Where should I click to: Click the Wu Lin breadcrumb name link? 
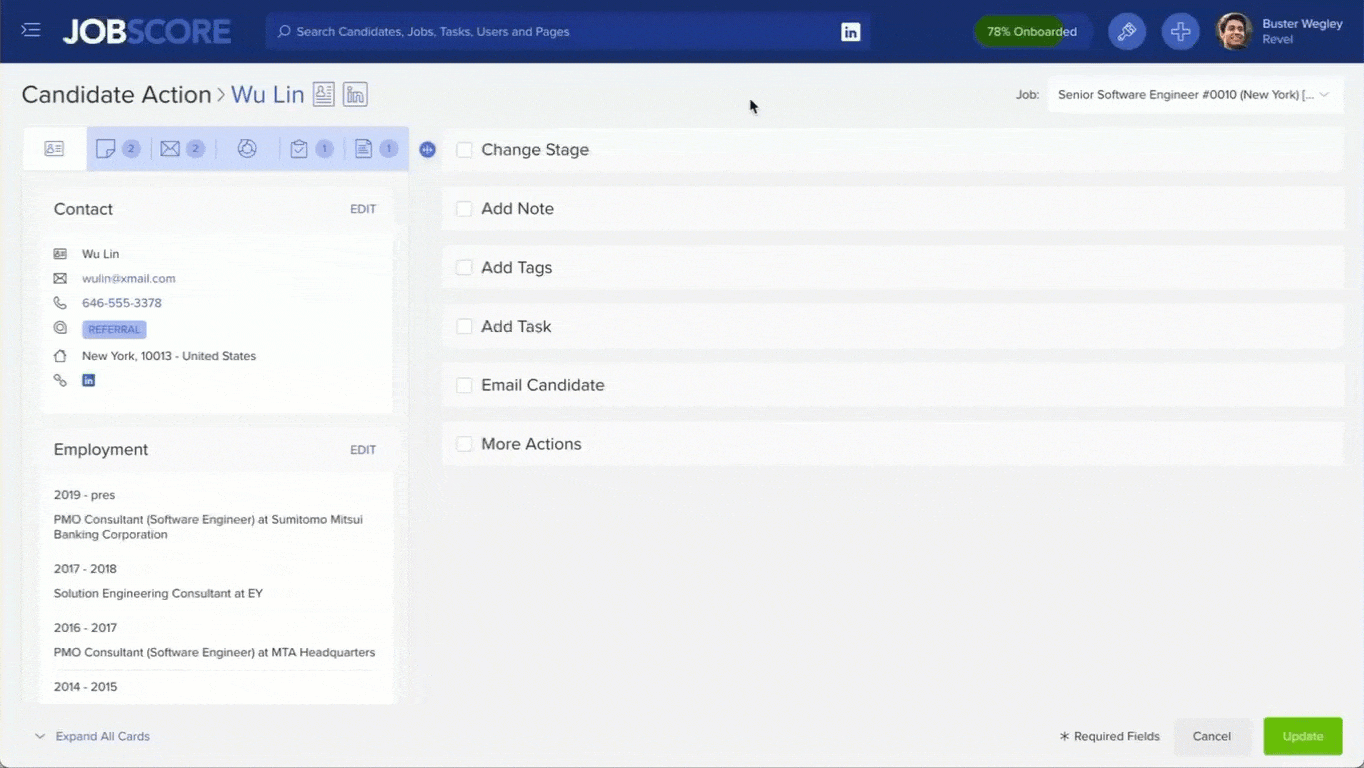(267, 94)
